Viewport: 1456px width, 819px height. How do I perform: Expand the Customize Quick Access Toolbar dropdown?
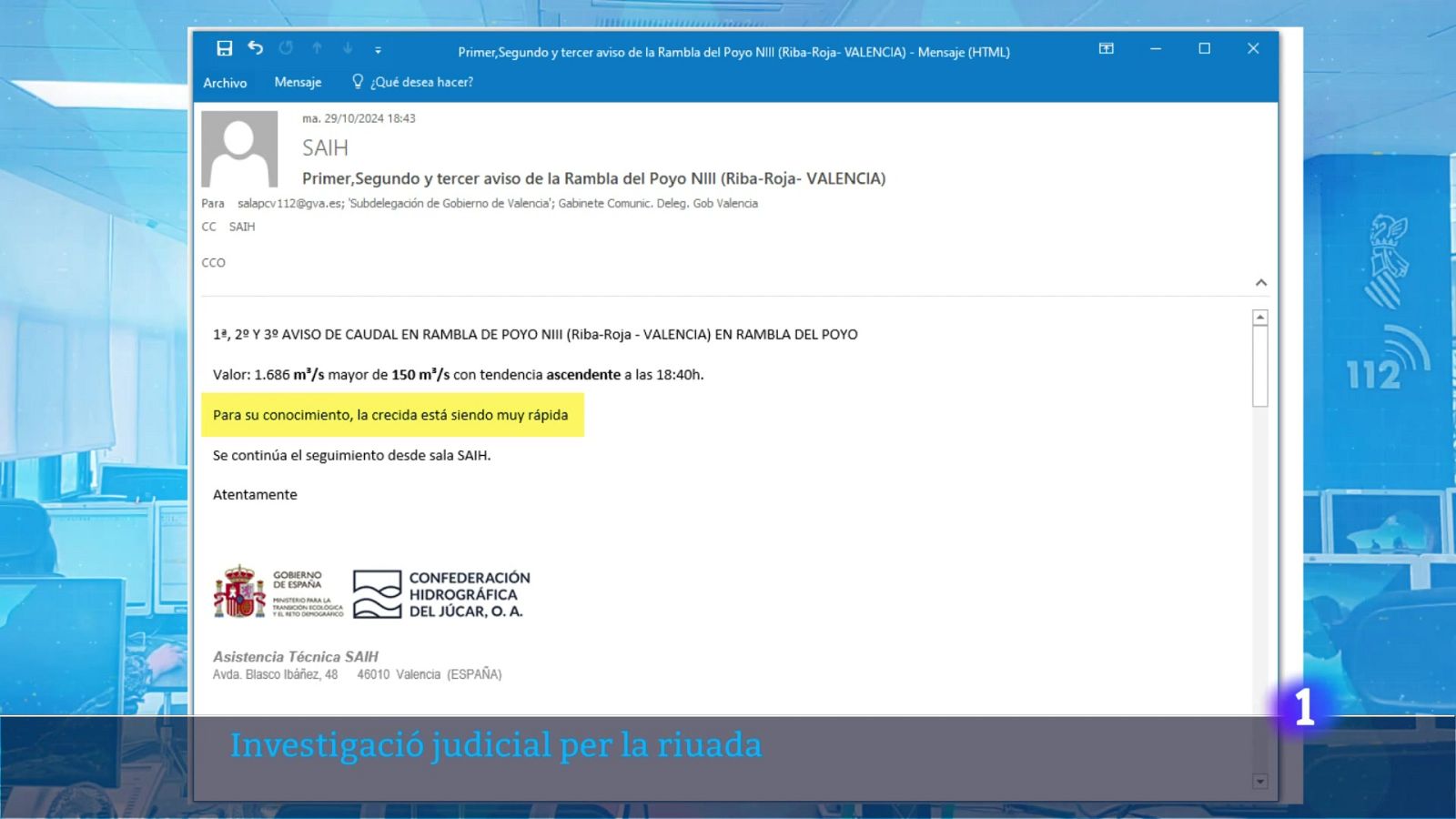377,51
